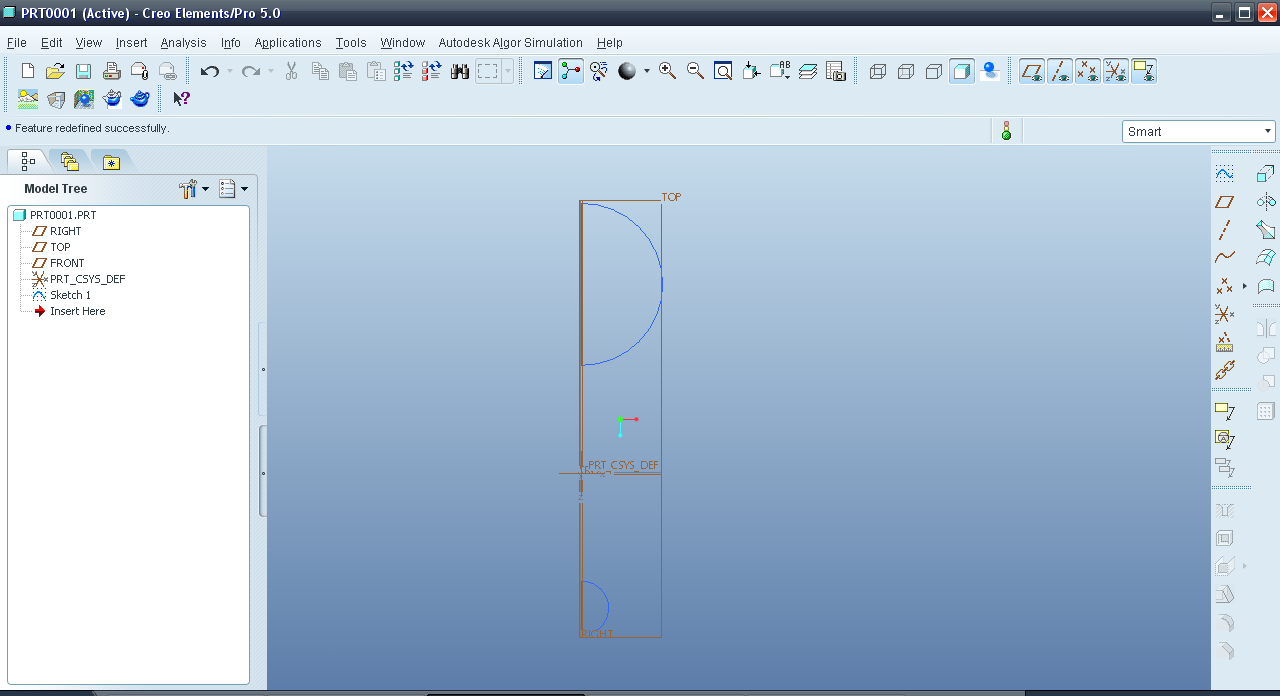
Task: Expand the undo history dropdown arrow
Action: tap(230, 71)
